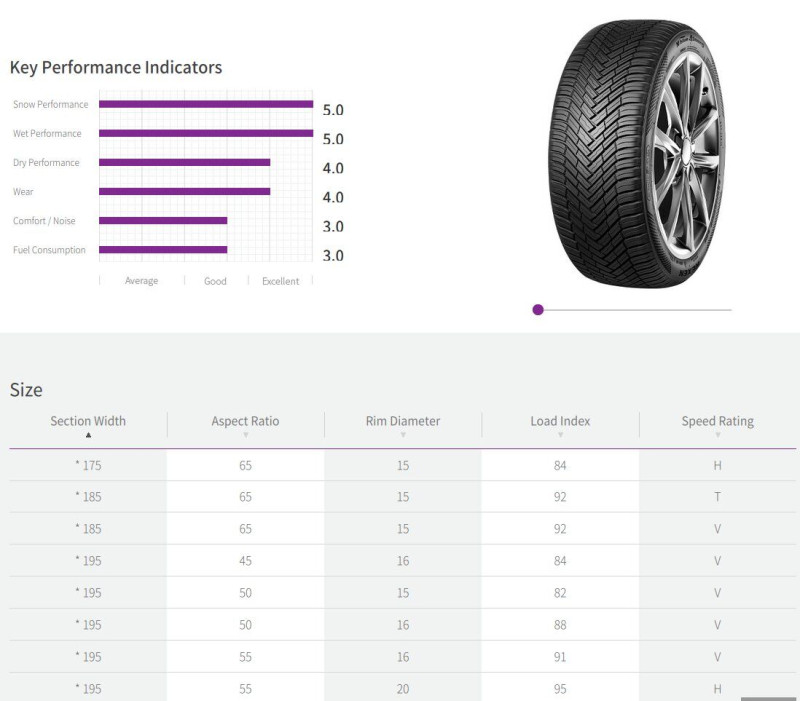Click the sort arrow under Aspect Ratio
The image size is (800, 701).
[x=245, y=435]
